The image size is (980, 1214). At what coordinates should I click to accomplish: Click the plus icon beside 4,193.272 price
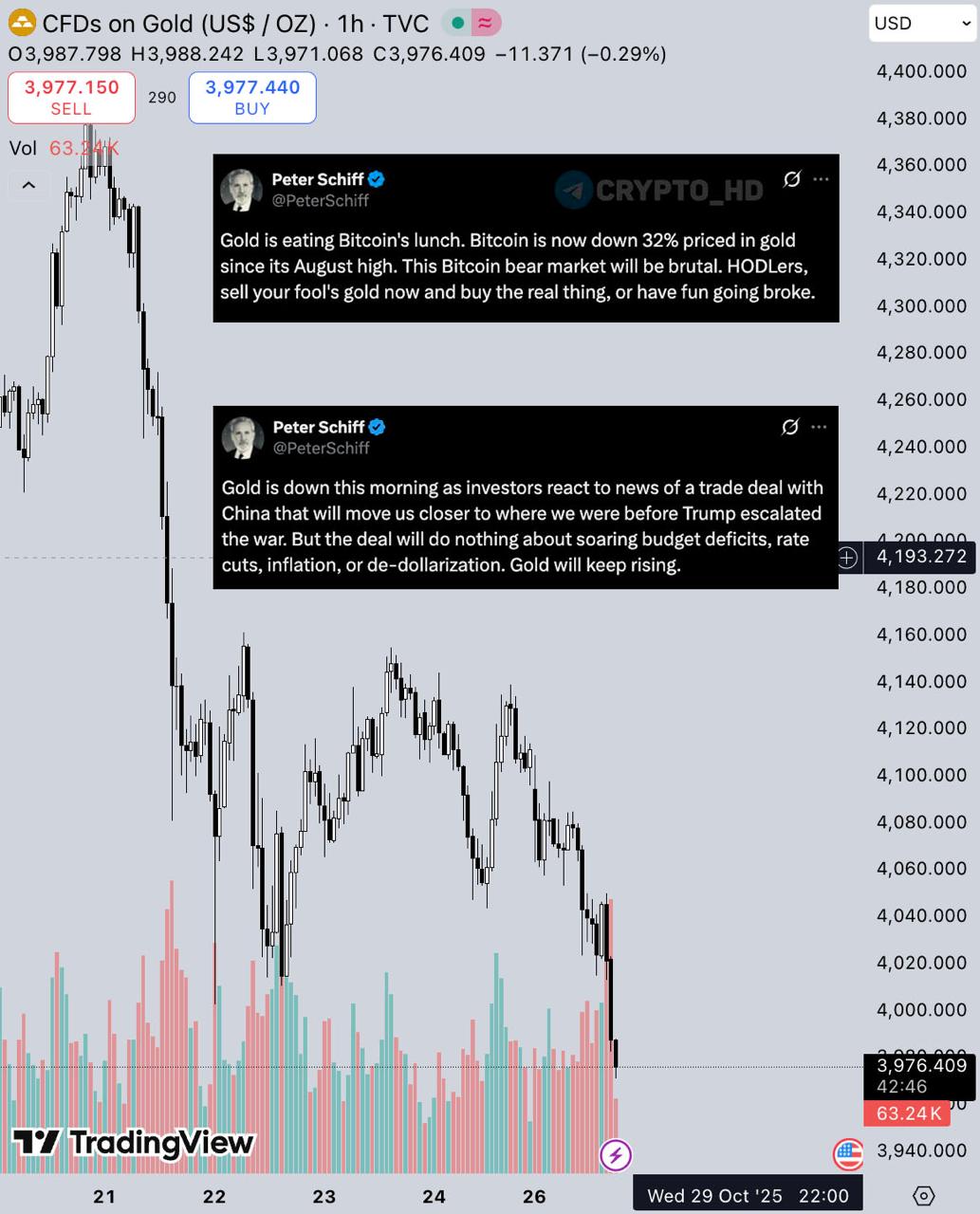847,558
